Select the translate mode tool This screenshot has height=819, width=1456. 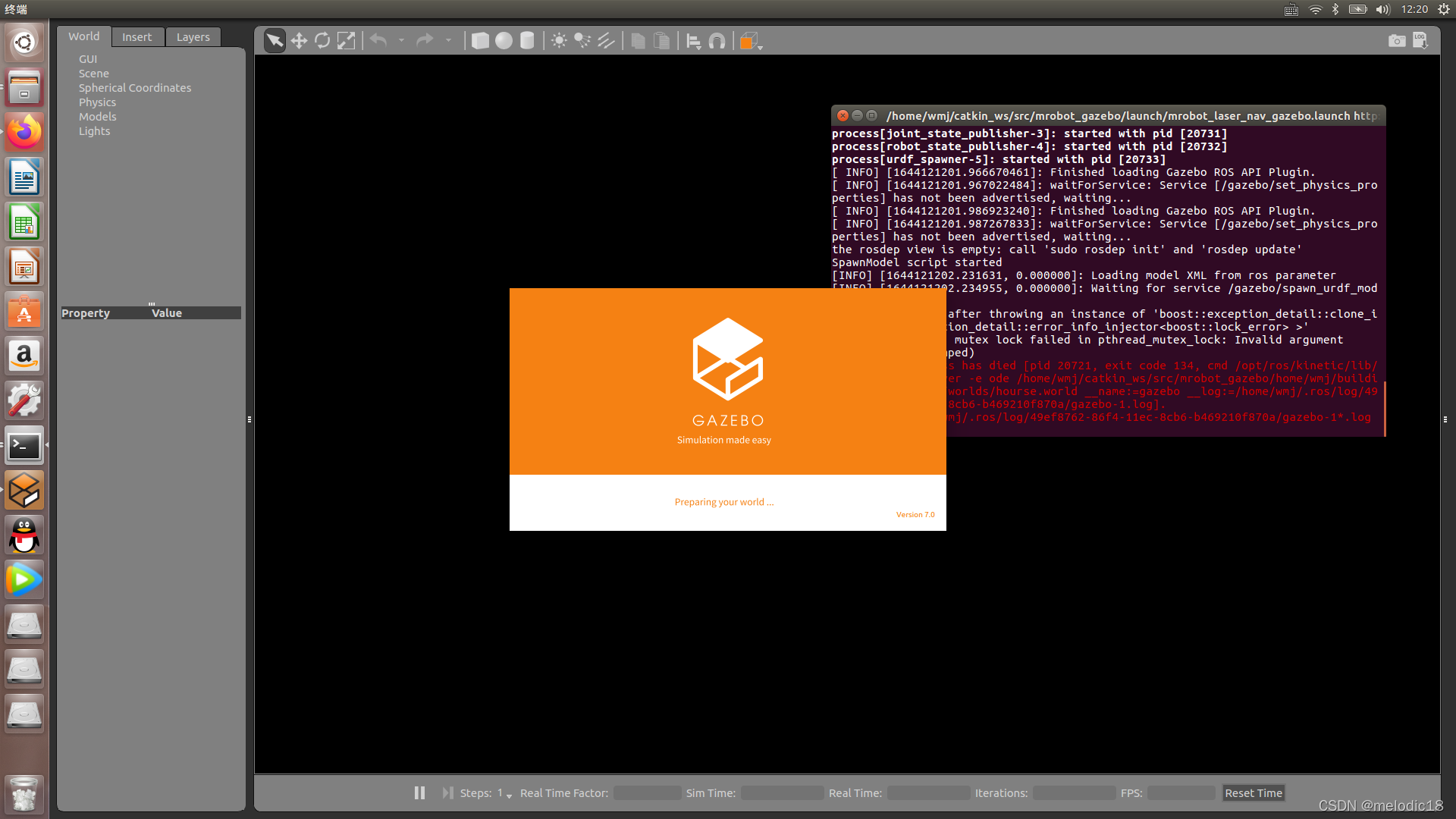[299, 41]
